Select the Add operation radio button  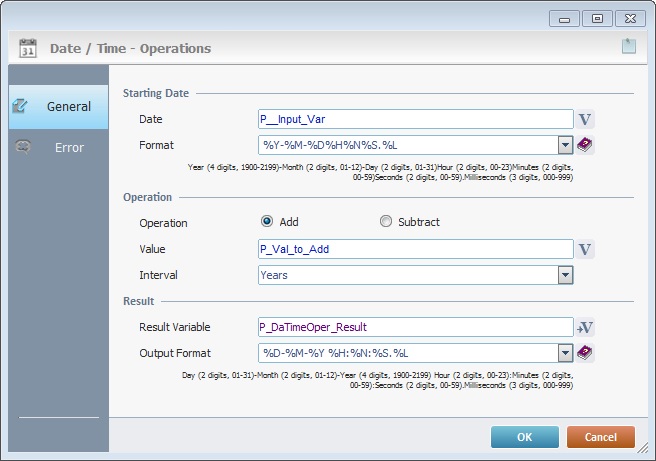tap(267, 222)
